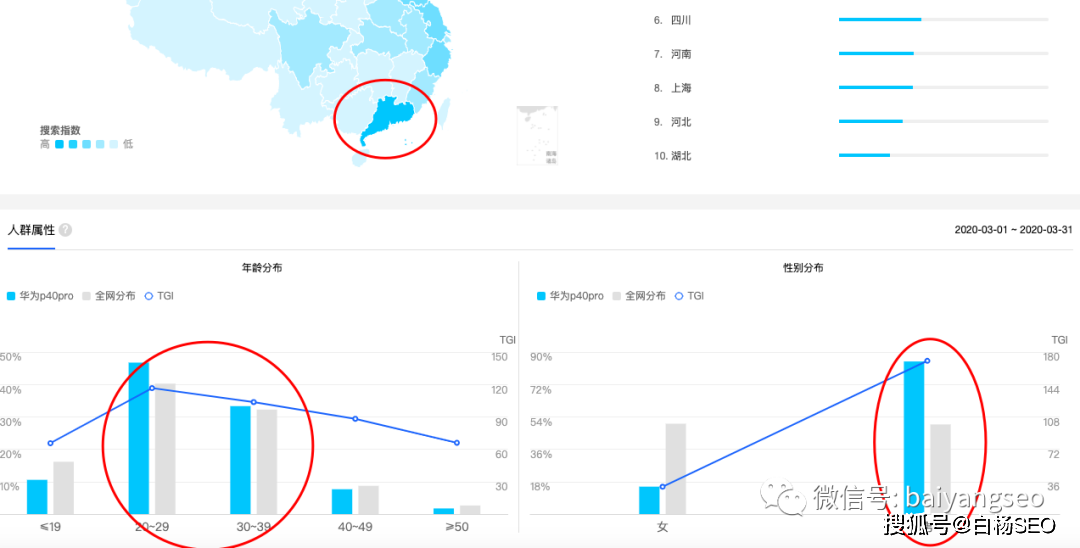The height and width of the screenshot is (548, 1080).
Task: Pick the lightest search index legend swatch next to 低
Action: pyautogui.click(x=114, y=145)
